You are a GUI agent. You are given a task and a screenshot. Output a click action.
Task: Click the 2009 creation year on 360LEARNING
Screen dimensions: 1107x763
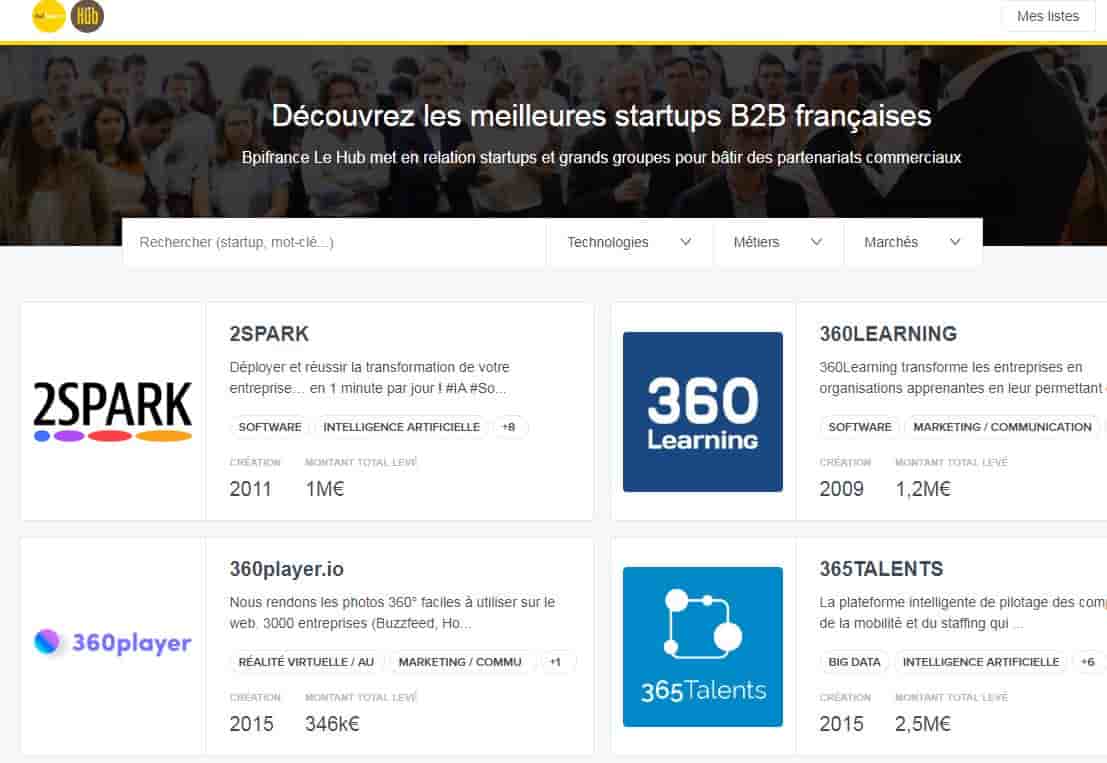[x=842, y=489]
